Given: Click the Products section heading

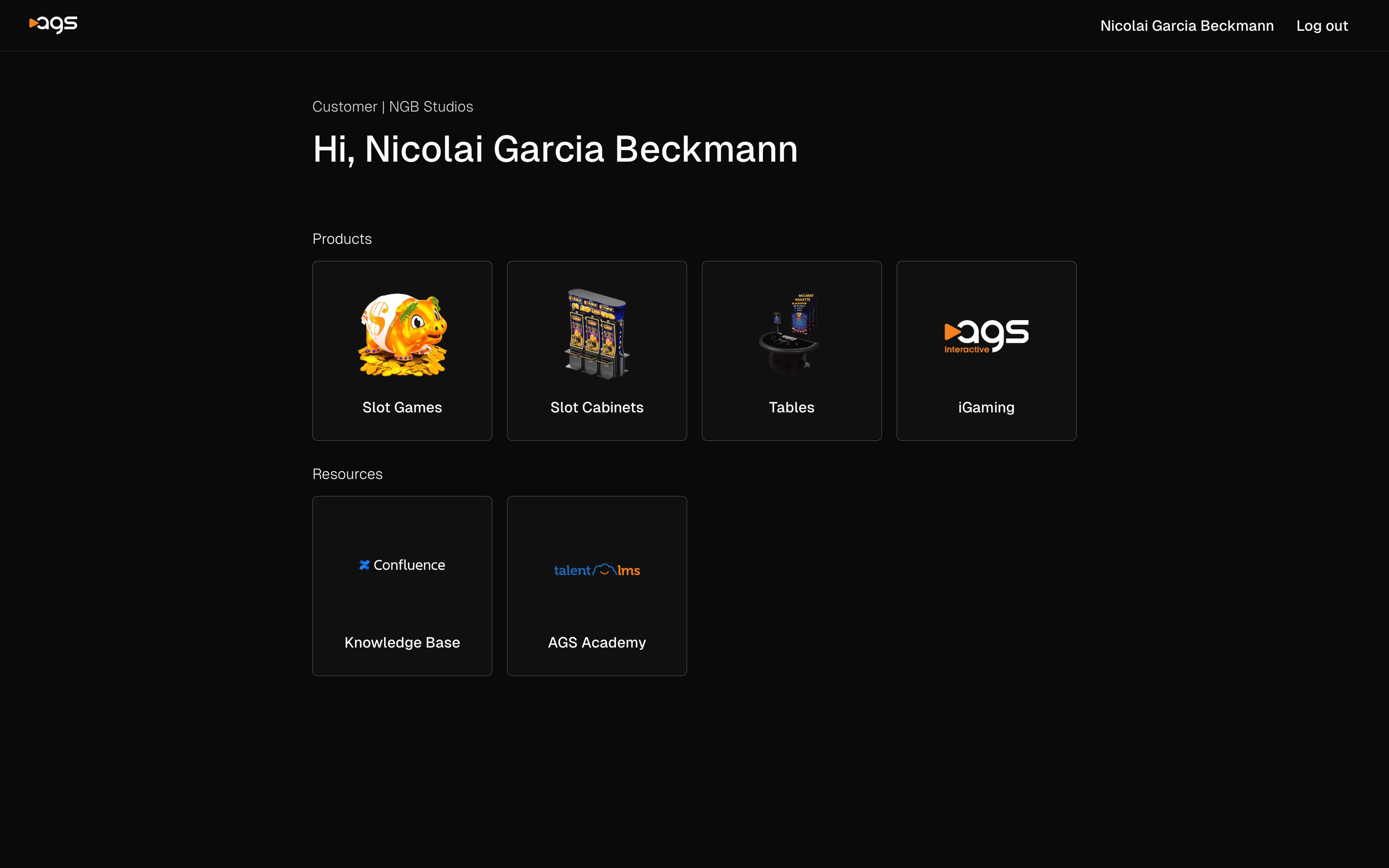Looking at the screenshot, I should coord(342,239).
